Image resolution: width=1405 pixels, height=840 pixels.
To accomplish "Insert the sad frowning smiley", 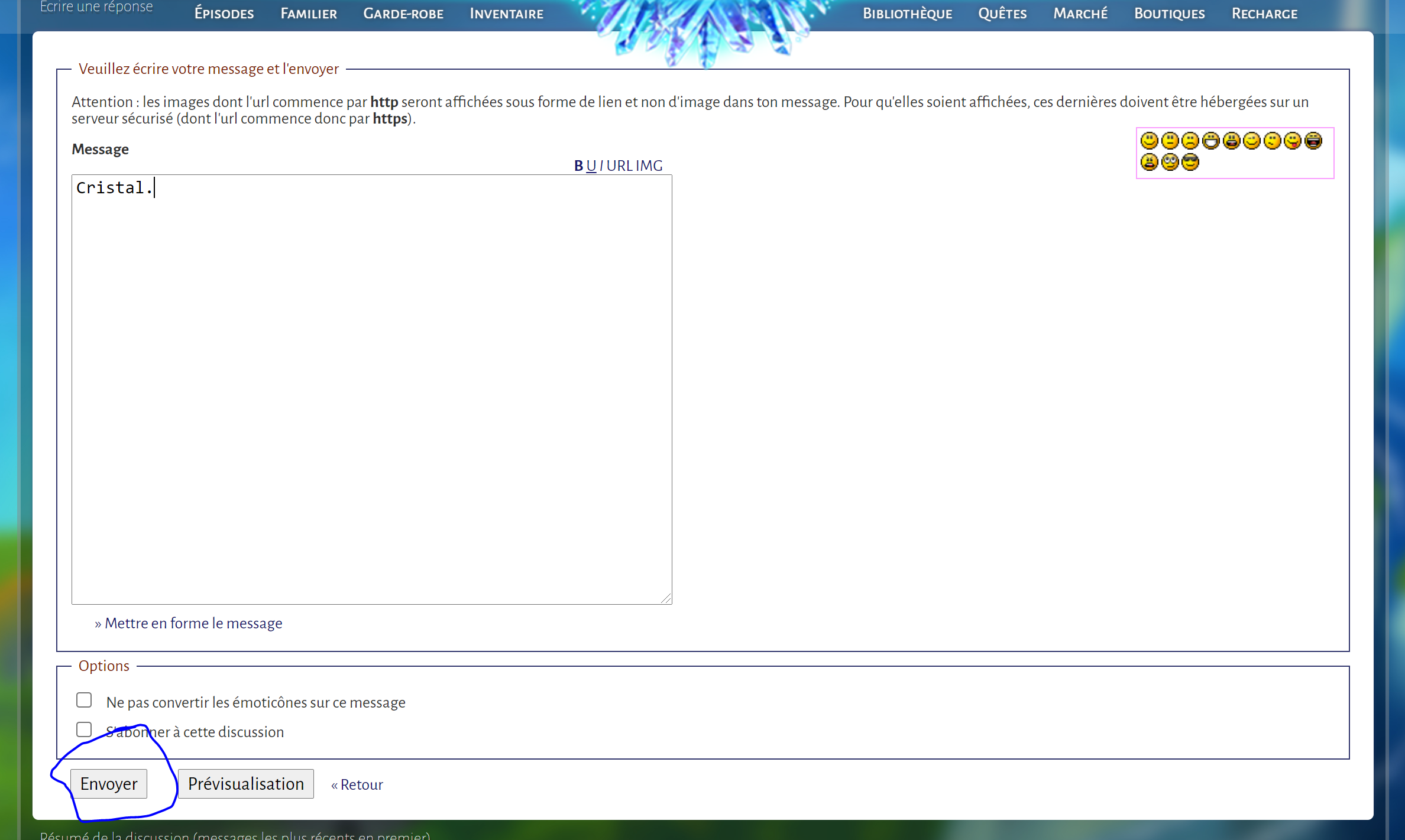I will coord(1190,141).
